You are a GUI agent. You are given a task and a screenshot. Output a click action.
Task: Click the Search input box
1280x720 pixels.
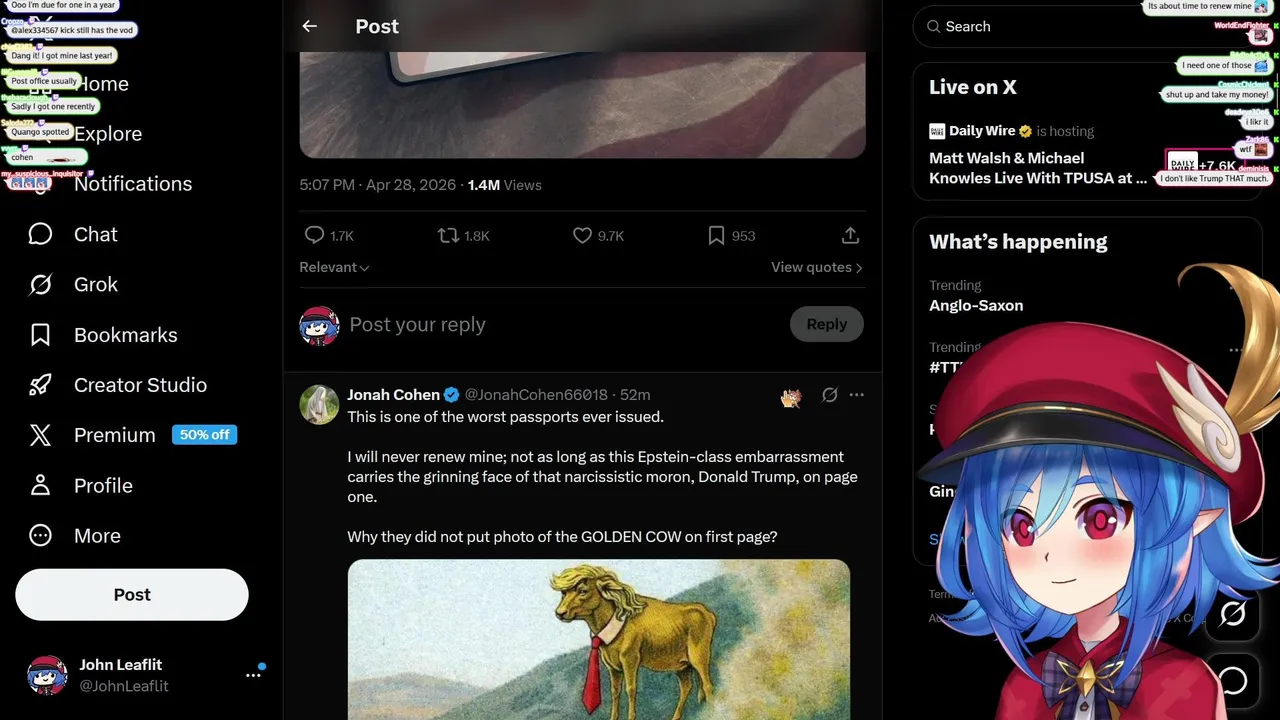click(x=1030, y=27)
